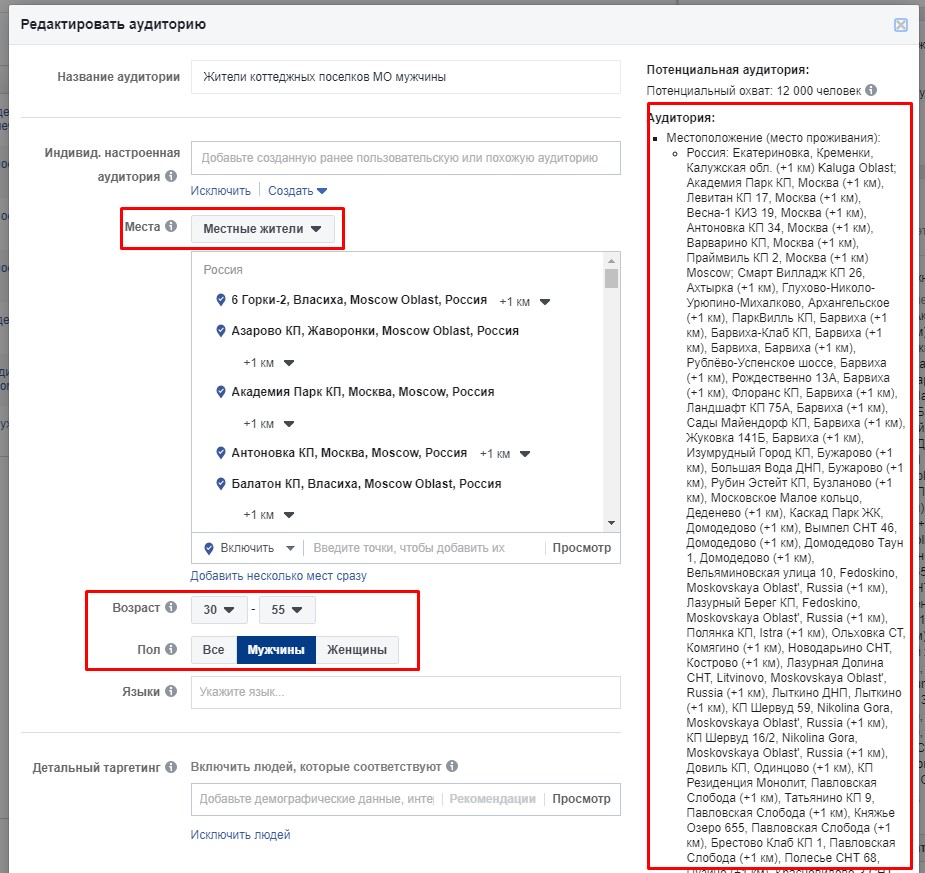Click the pin icon for Академия Парк КП
Viewport: 925px width, 873px height.
[221, 392]
